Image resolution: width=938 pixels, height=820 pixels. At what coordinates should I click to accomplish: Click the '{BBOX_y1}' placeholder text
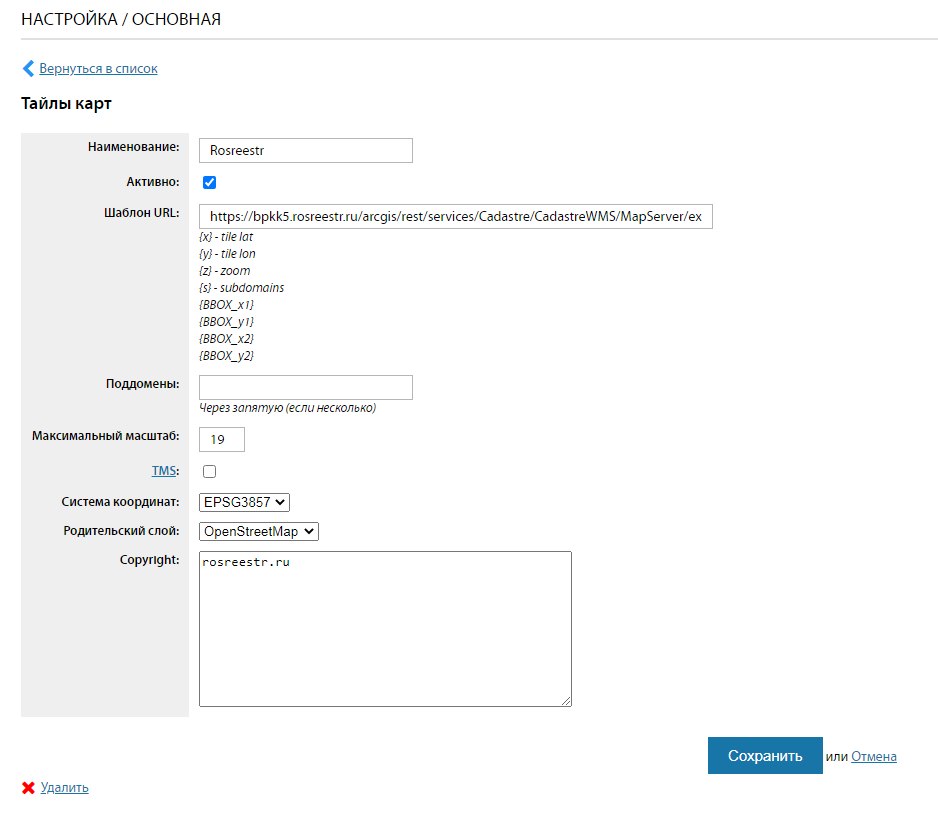point(227,322)
